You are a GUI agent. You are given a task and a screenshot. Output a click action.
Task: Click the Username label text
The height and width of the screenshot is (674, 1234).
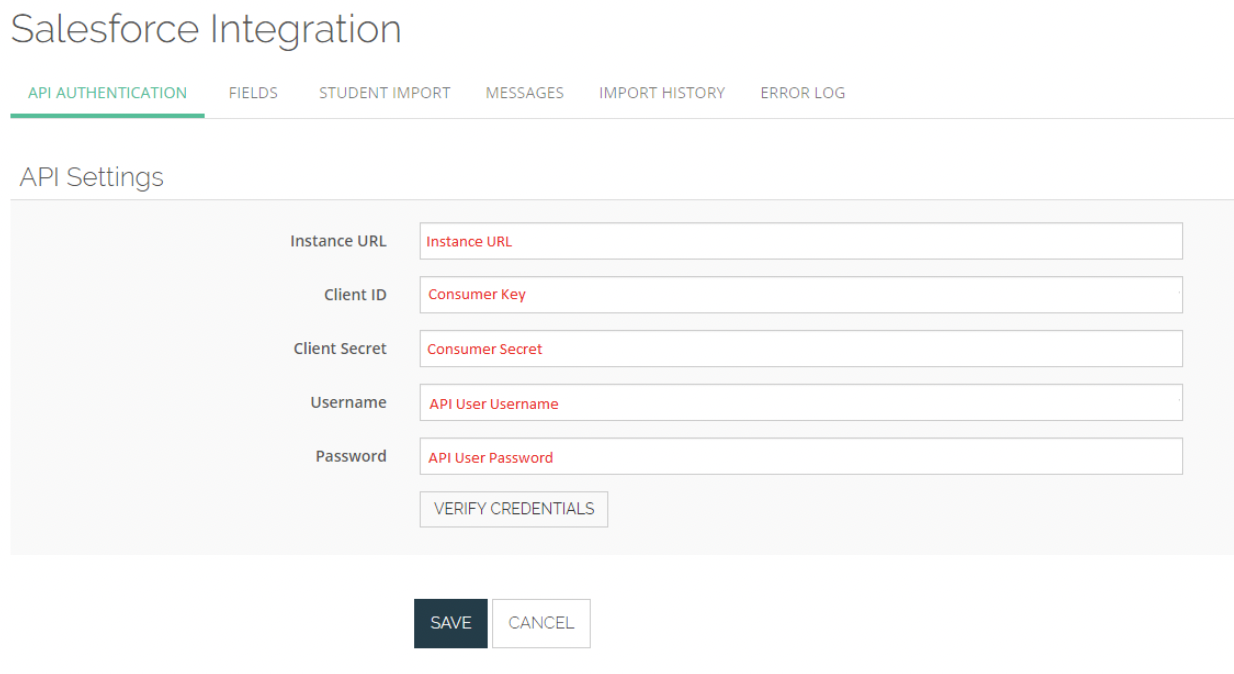tap(348, 402)
